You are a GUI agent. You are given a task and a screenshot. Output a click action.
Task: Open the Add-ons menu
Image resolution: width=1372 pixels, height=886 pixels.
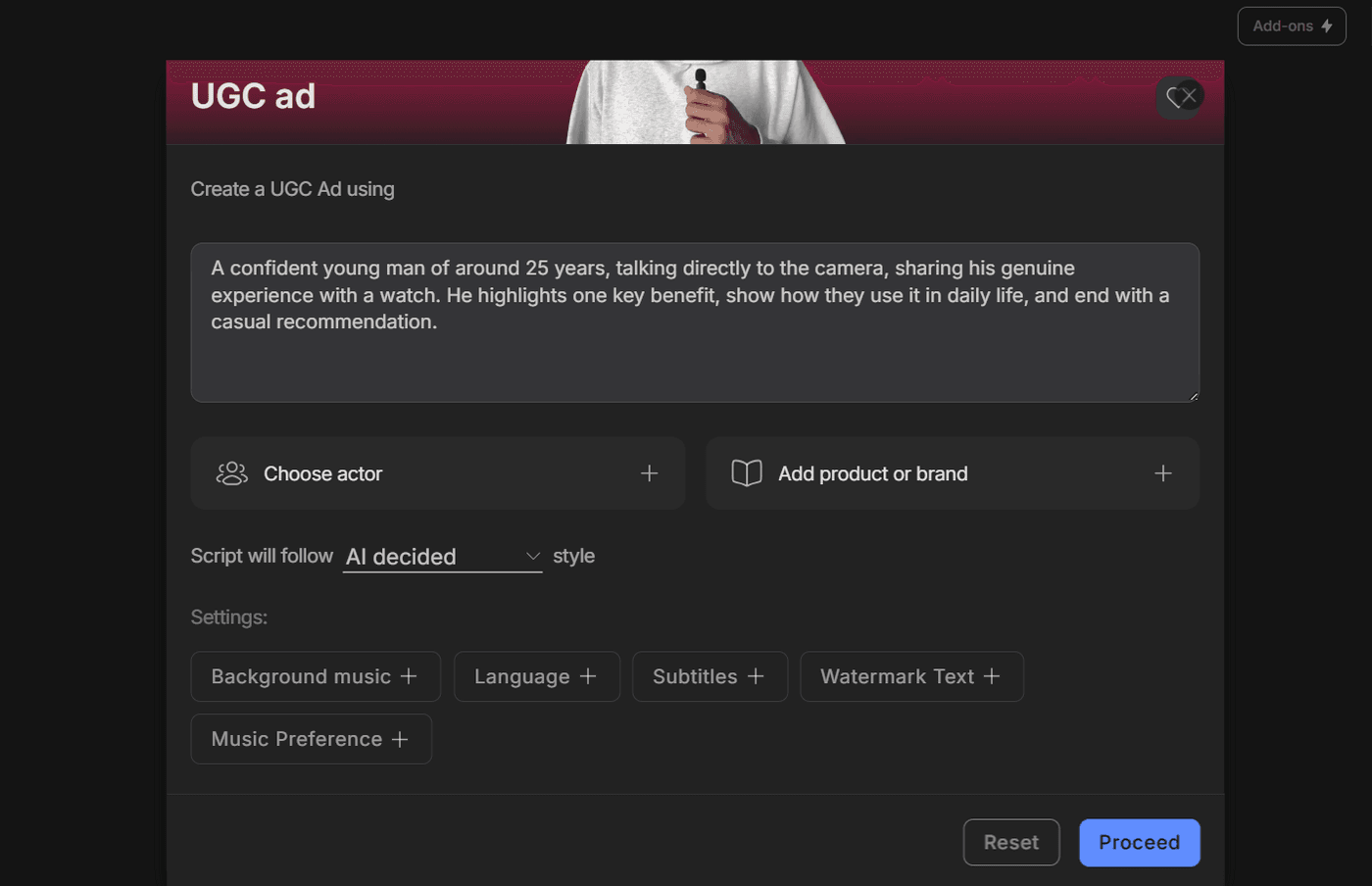click(x=1291, y=25)
